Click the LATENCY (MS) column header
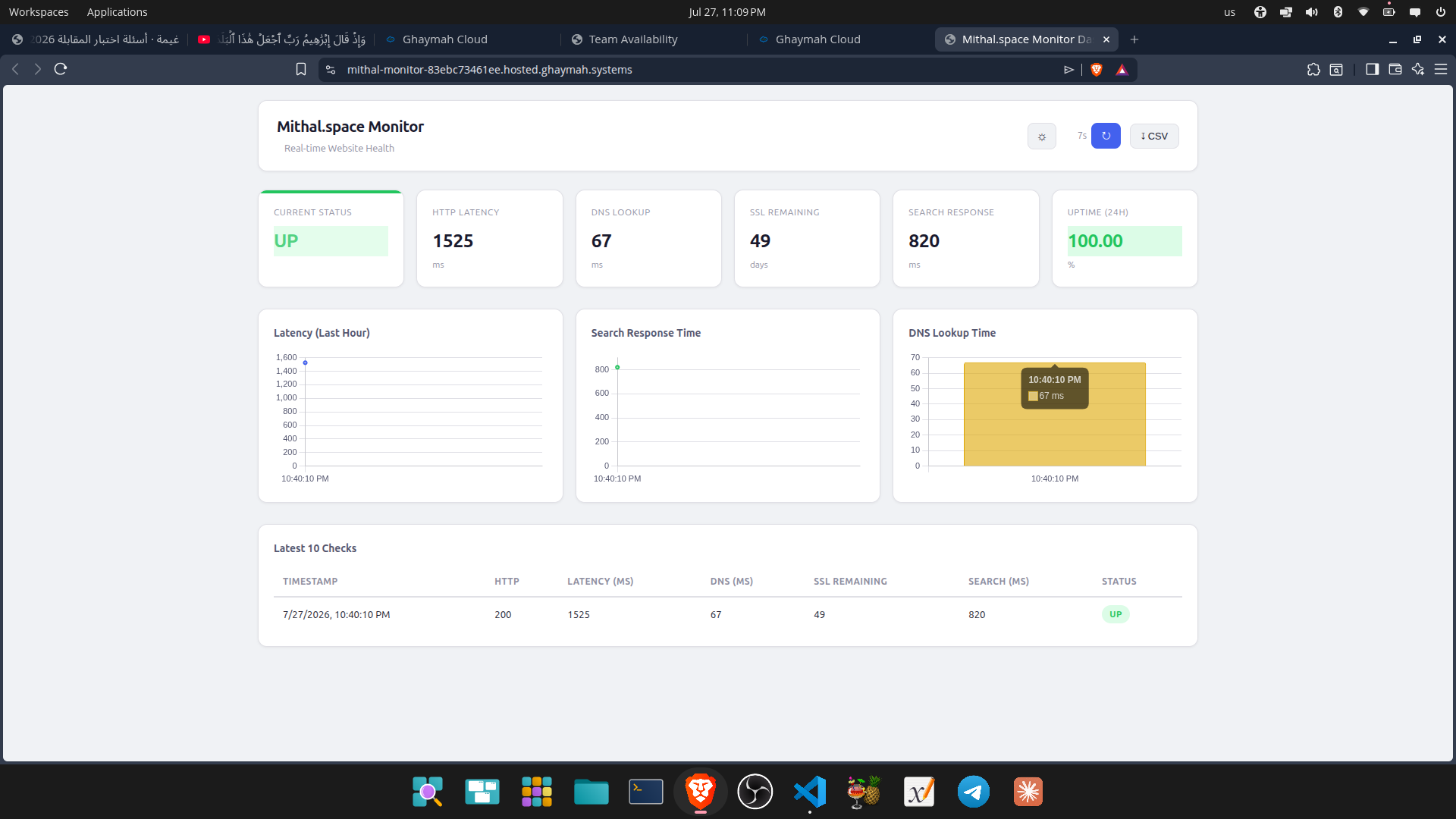This screenshot has height=819, width=1456. tap(601, 582)
